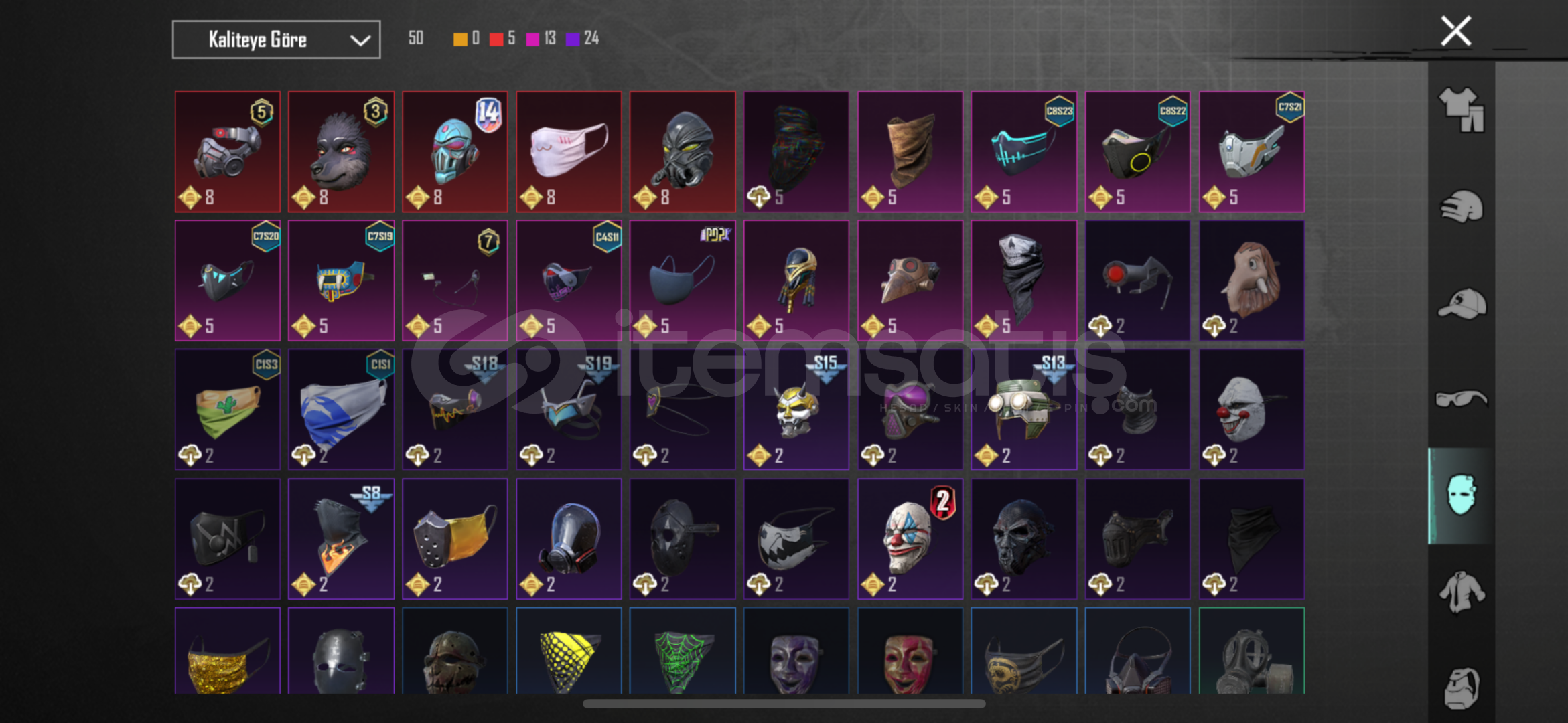The width and height of the screenshot is (1568, 723).
Task: Select the helmet headgear category icon
Action: 1462,207
